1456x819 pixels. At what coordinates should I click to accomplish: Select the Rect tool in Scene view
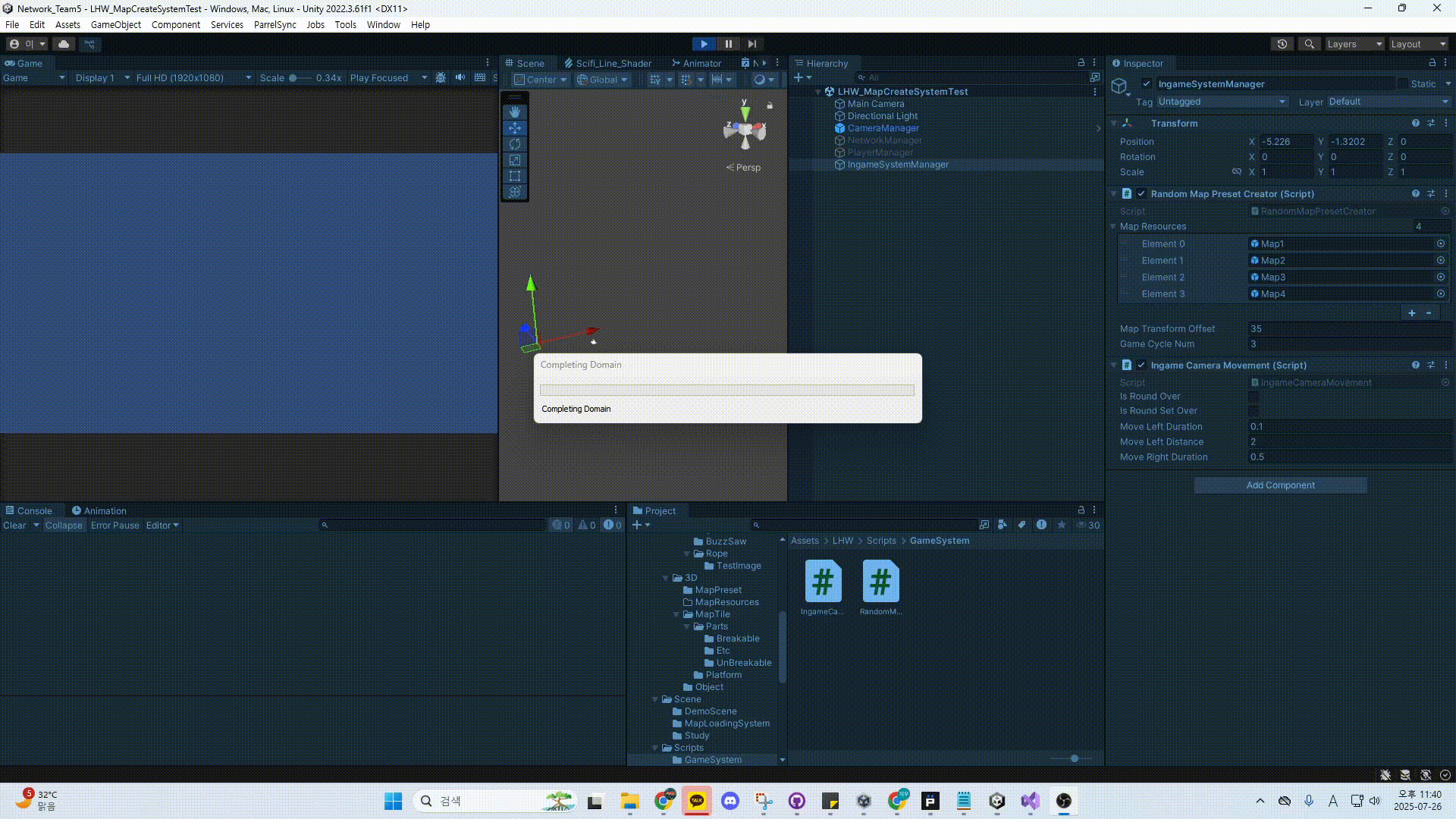pos(515,176)
